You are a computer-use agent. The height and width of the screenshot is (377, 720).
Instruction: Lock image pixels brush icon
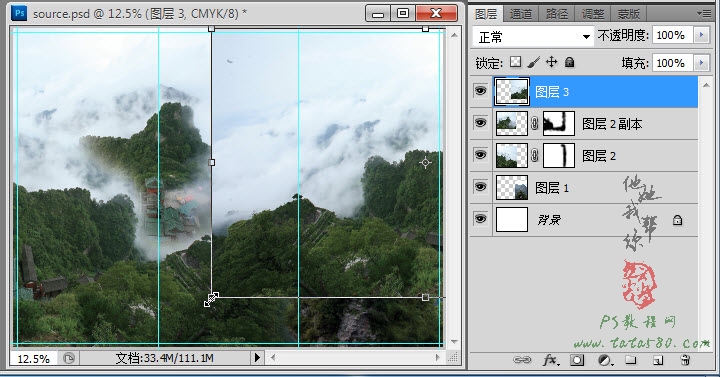point(534,62)
